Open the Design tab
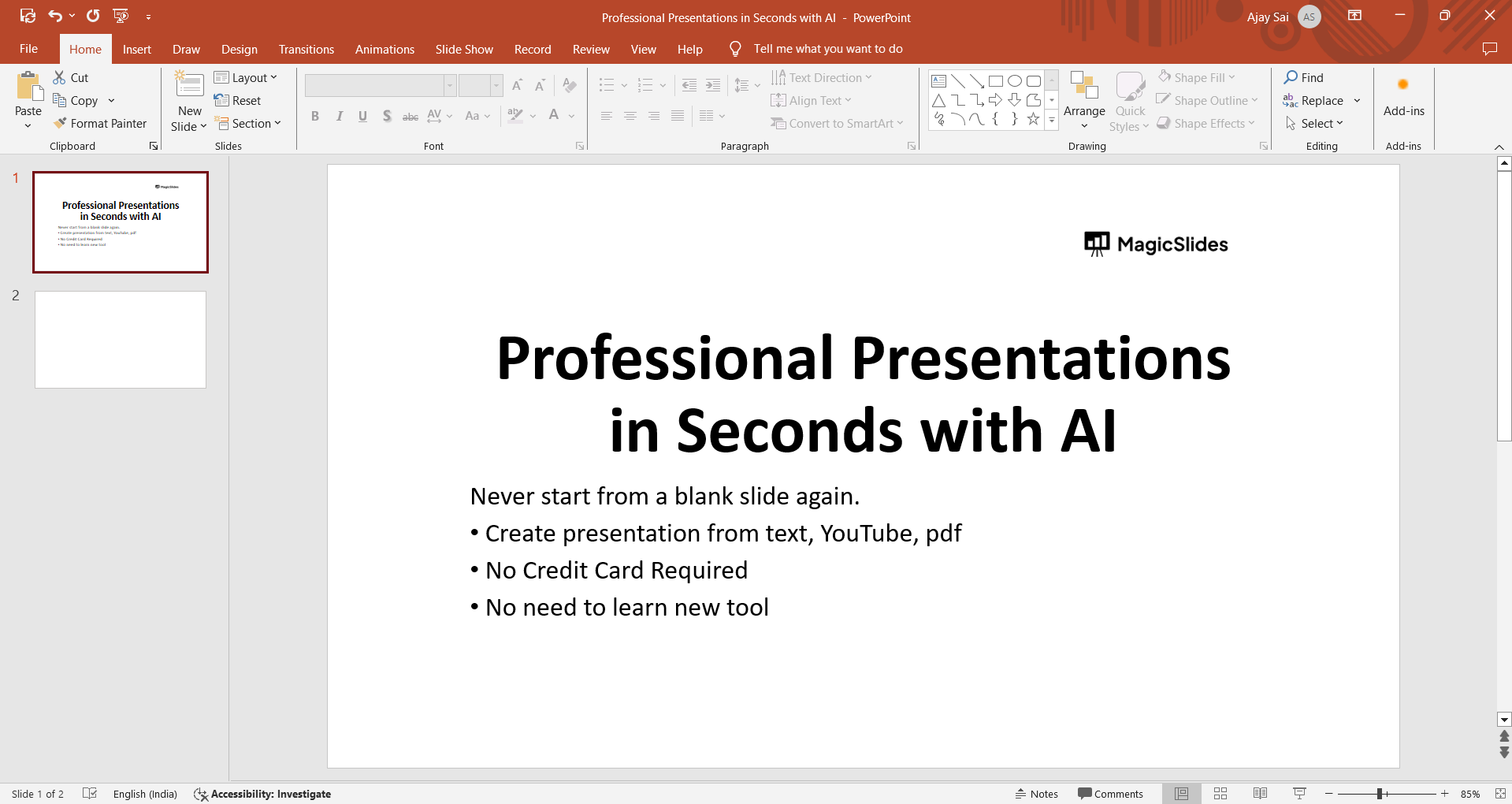This screenshot has height=804, width=1512. [x=239, y=49]
